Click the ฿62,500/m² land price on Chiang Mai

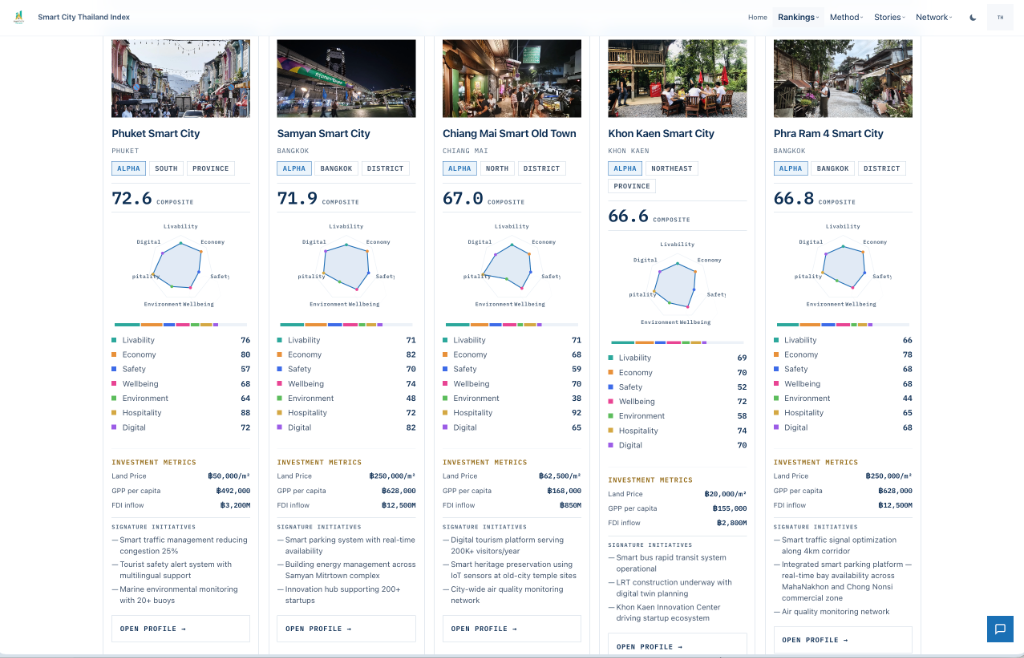[x=560, y=476]
